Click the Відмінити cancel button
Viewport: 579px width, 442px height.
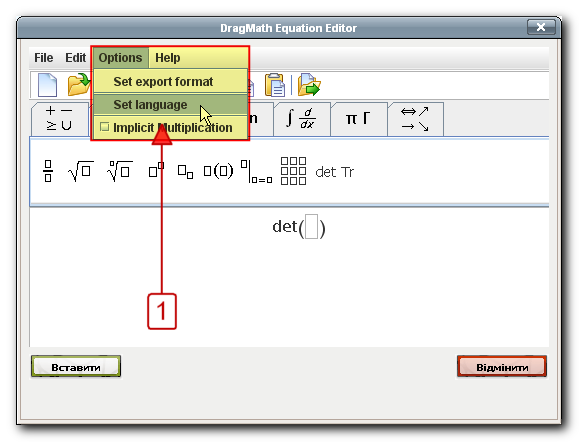(x=502, y=367)
